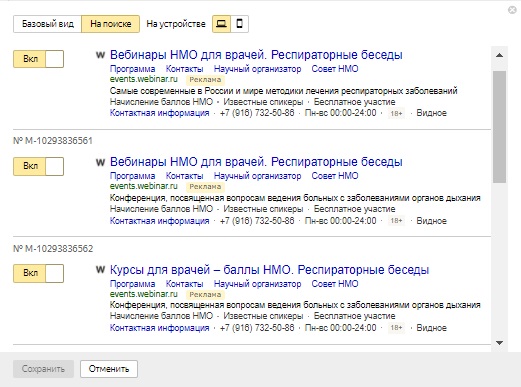Click Реклама label in the first ad
The height and width of the screenshot is (387, 521).
(x=205, y=80)
